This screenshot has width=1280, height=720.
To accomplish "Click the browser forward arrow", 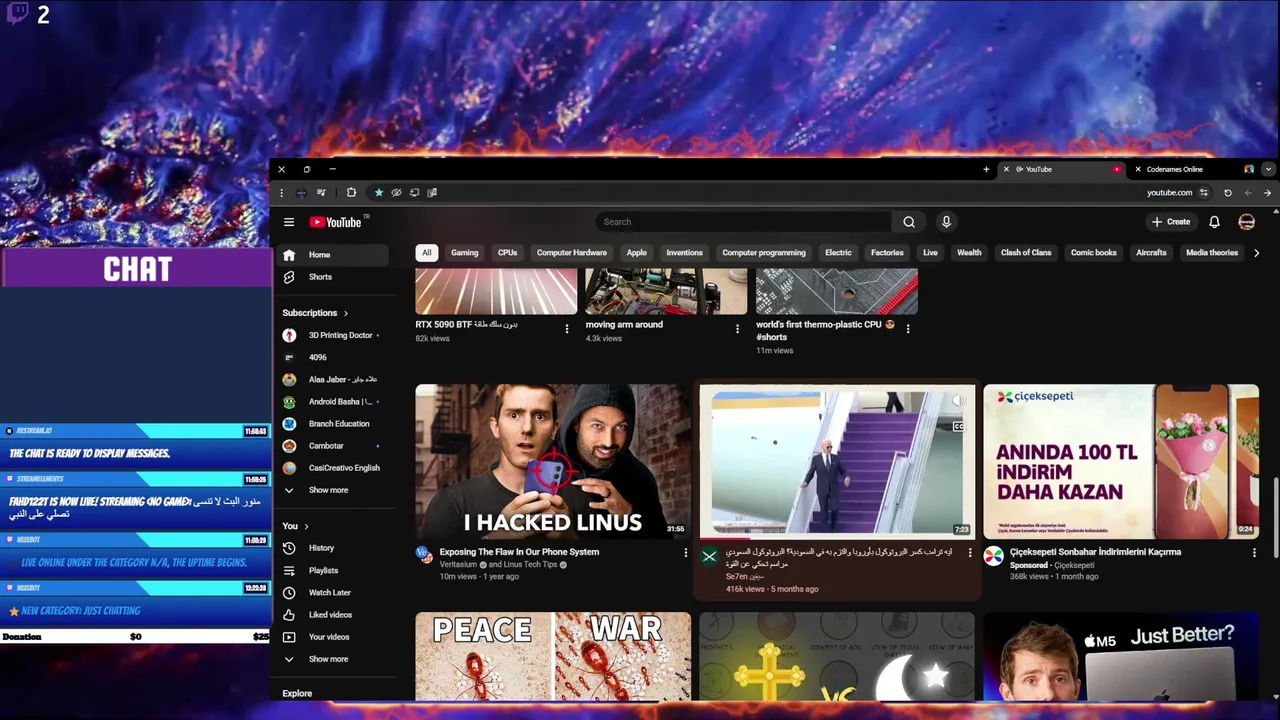I will pos(1268,193).
